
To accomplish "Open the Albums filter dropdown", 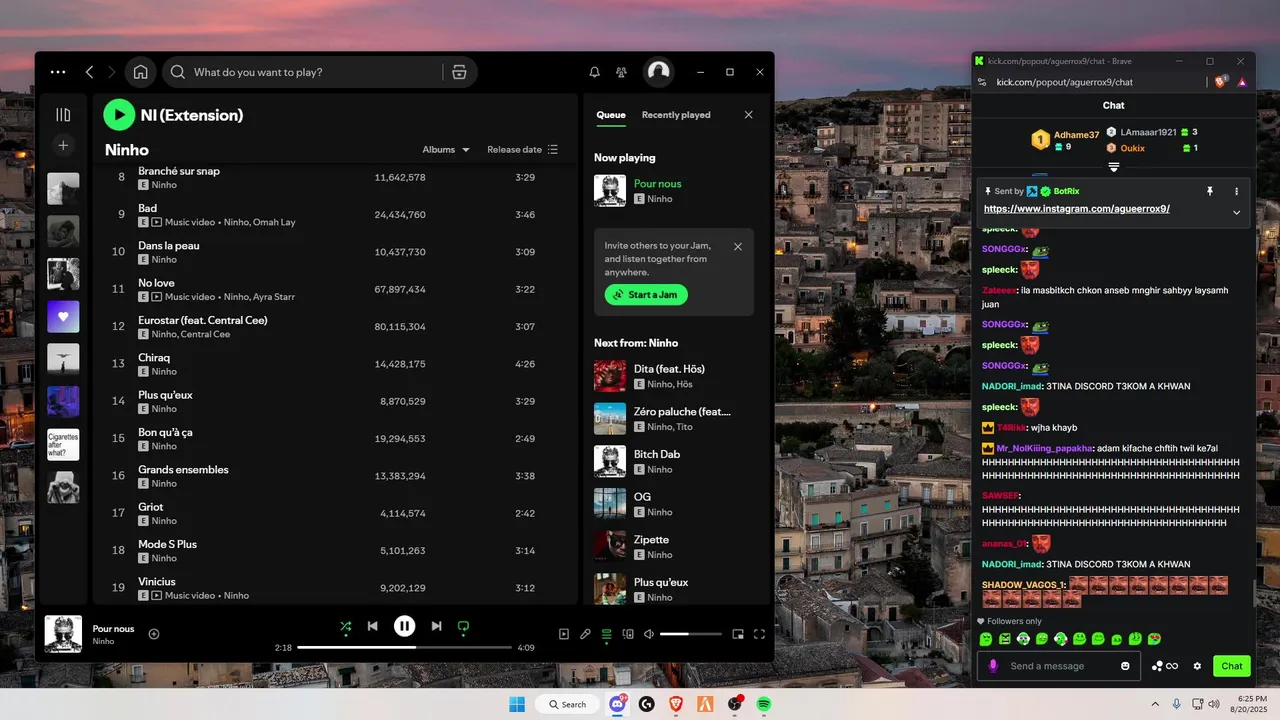I will [x=446, y=150].
